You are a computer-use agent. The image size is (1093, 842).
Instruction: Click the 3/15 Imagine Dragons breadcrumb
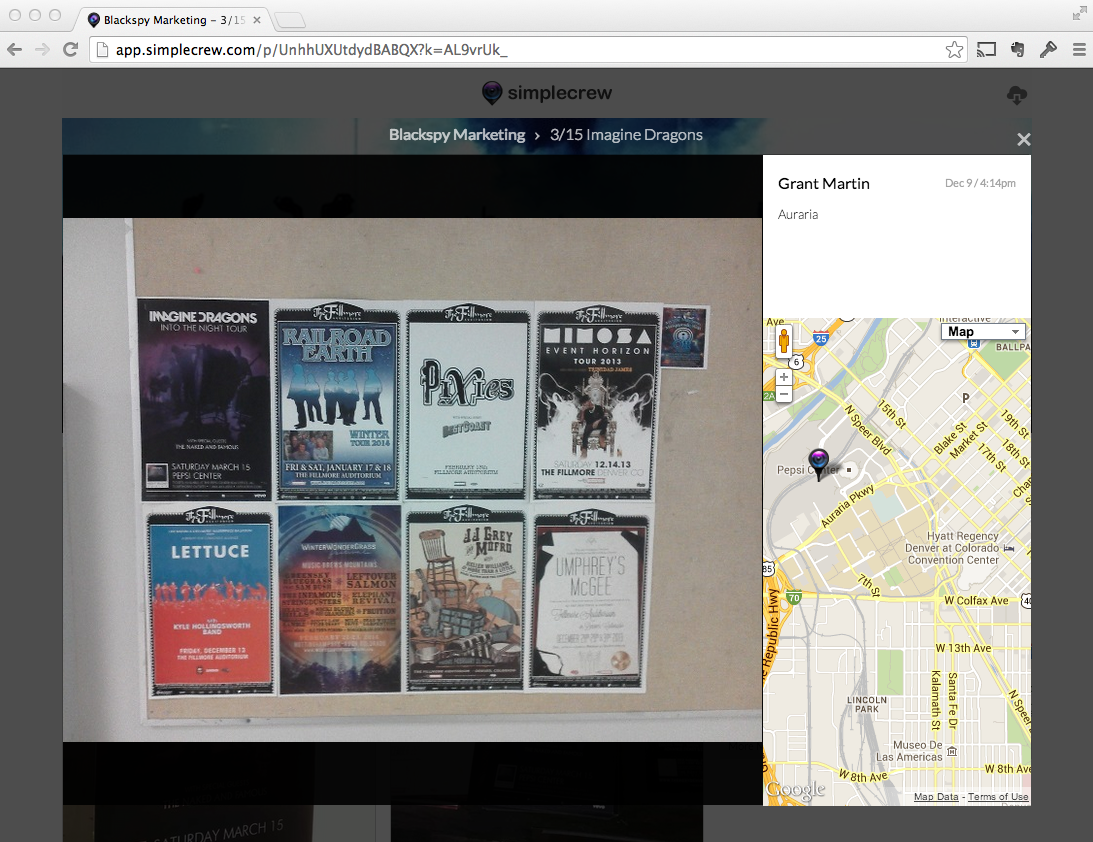[x=626, y=135]
